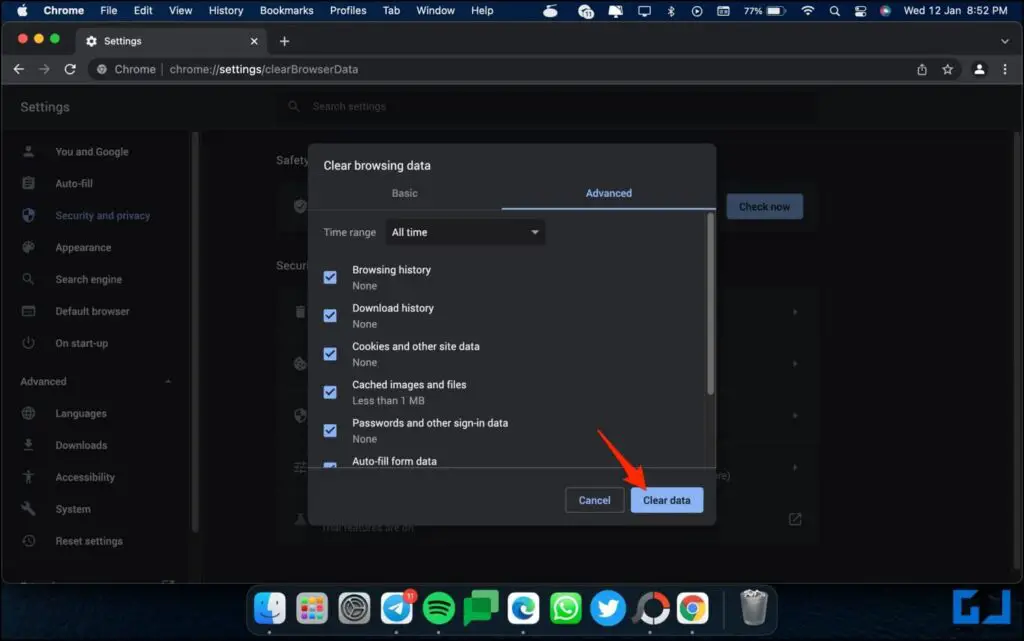Open the Edit menu
The width and height of the screenshot is (1024, 641).
point(143,10)
